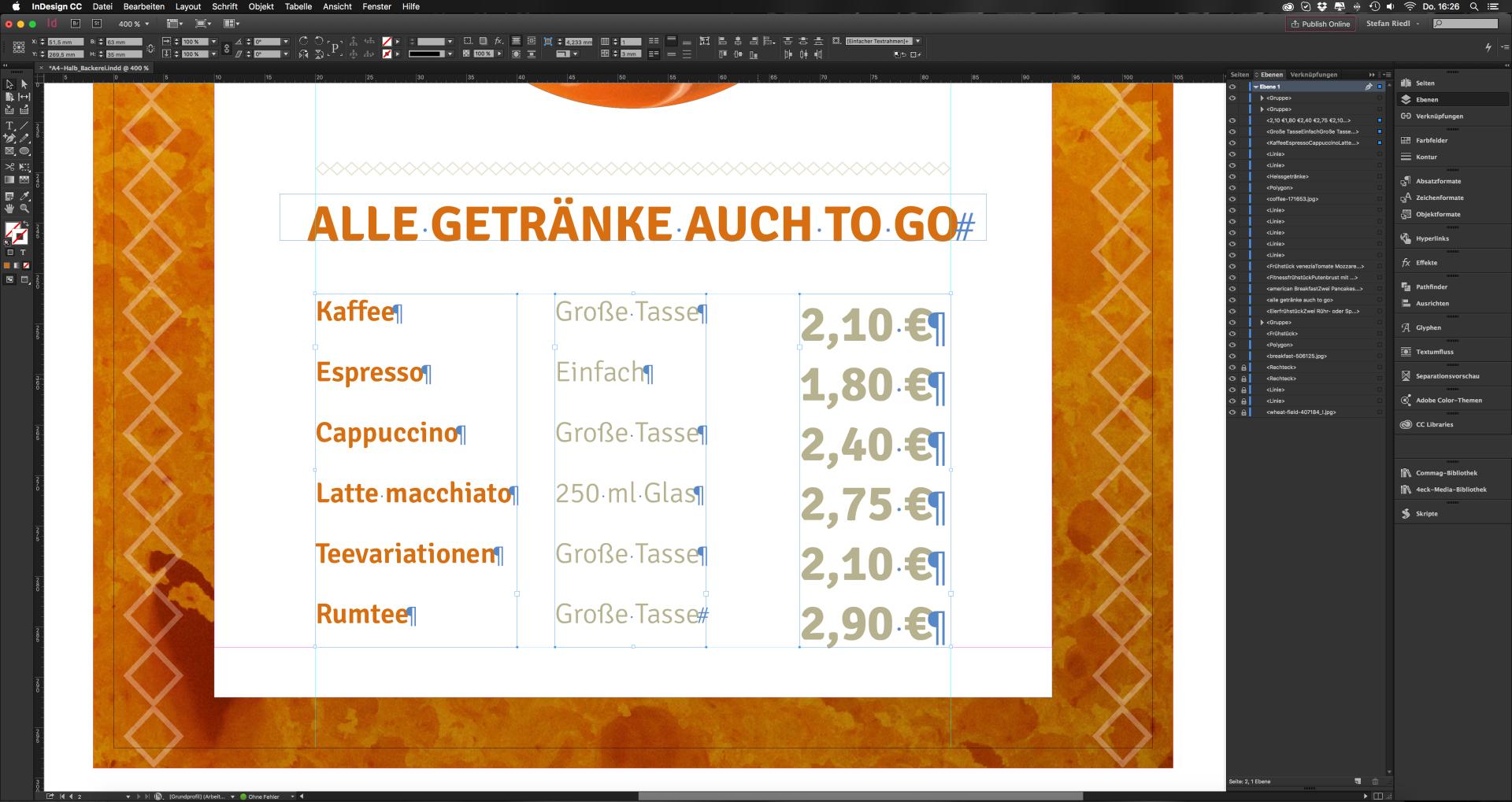Select the Gap tool
Viewport: 1512px width, 802px height.
(24, 97)
